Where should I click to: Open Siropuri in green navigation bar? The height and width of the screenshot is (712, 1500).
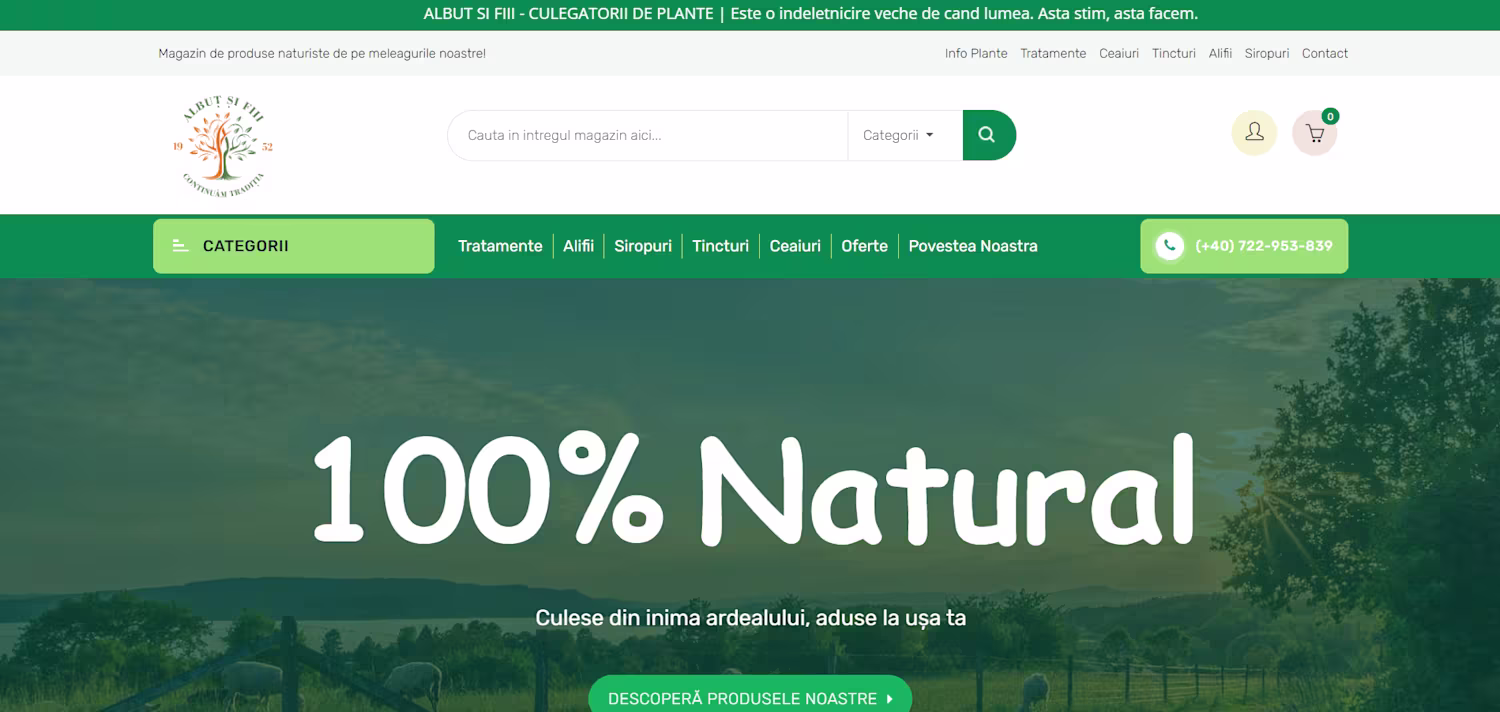643,246
